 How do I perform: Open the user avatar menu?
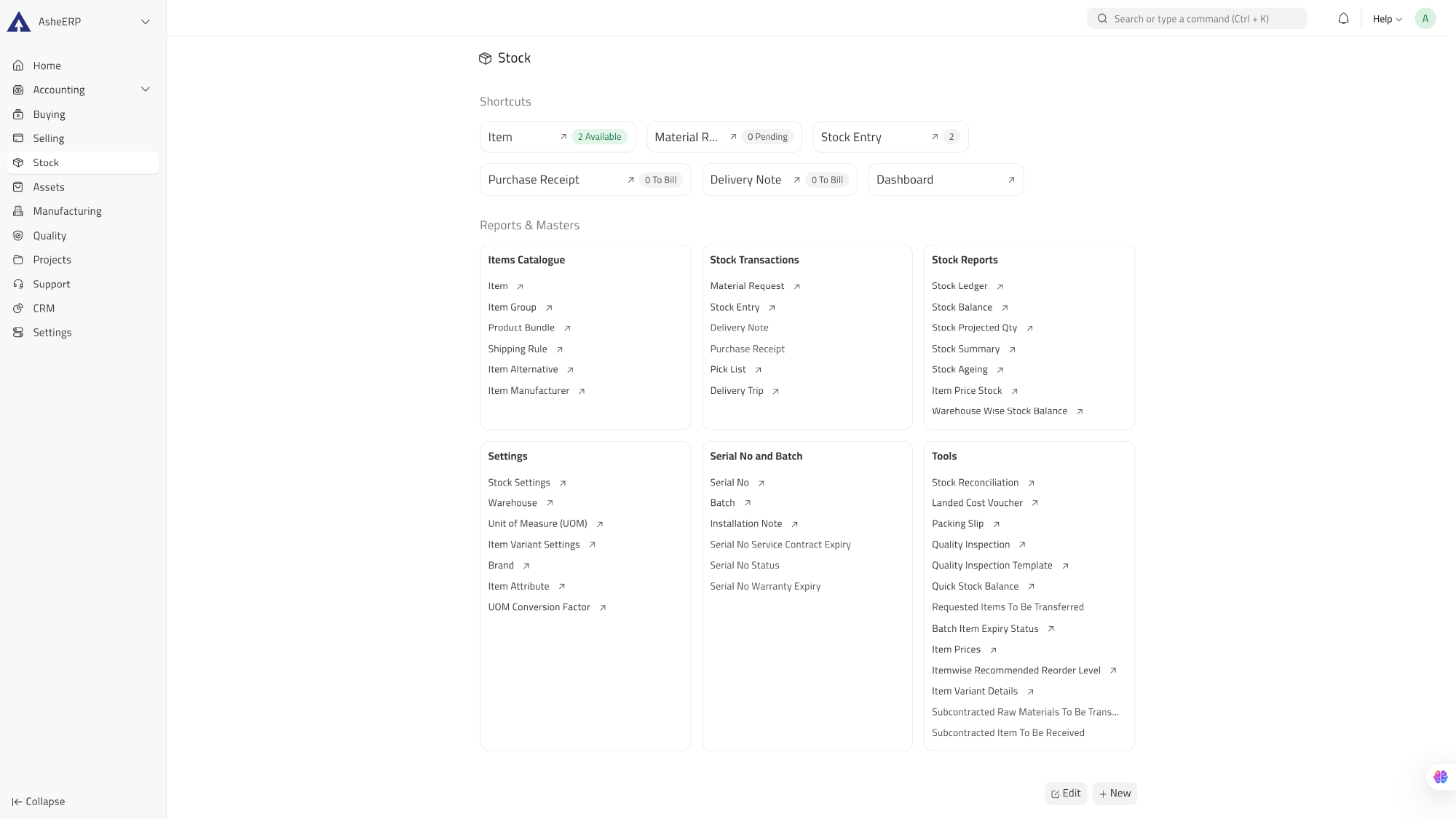point(1425,19)
